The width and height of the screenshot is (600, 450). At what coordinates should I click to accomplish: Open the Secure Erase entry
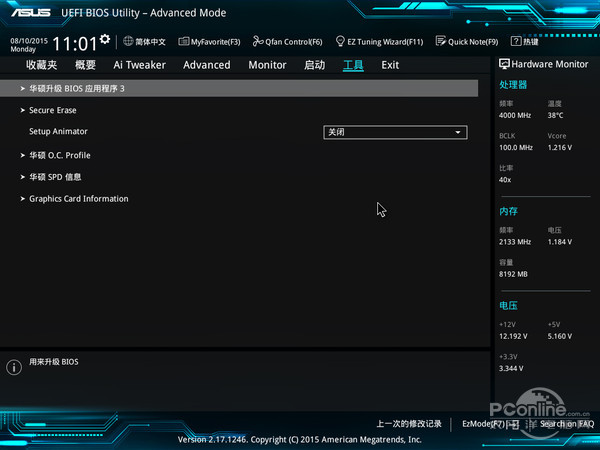tap(53, 110)
